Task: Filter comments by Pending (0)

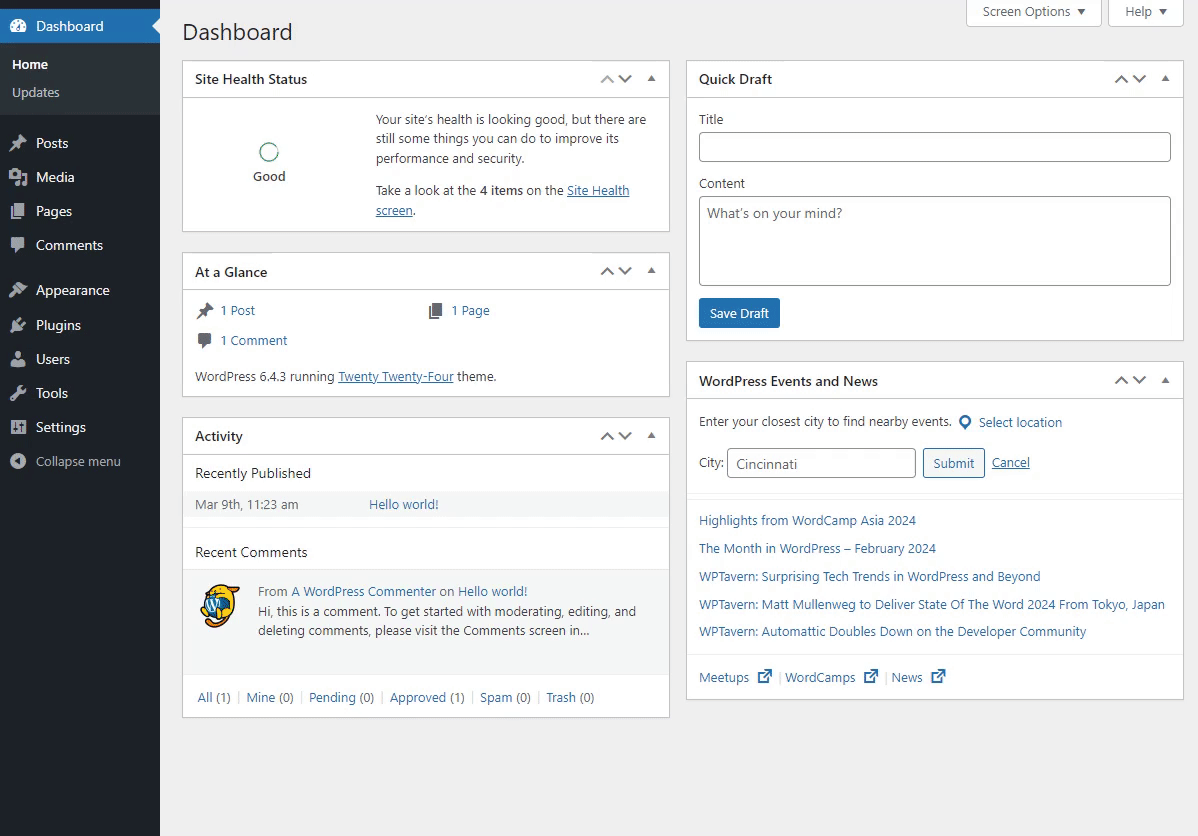Action: tap(342, 698)
